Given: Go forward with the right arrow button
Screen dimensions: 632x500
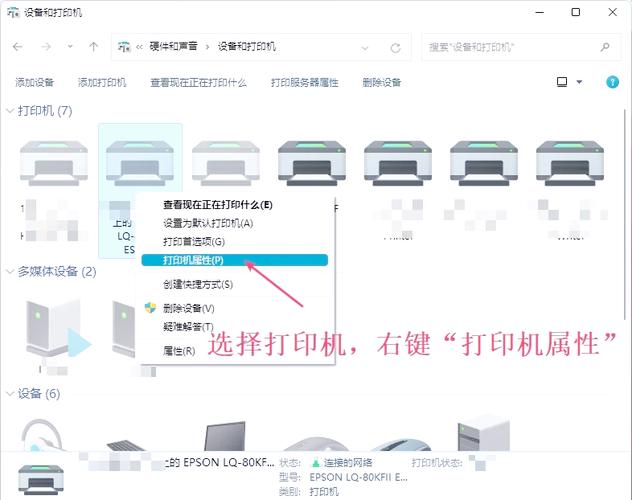Looking at the screenshot, I should click(46, 47).
